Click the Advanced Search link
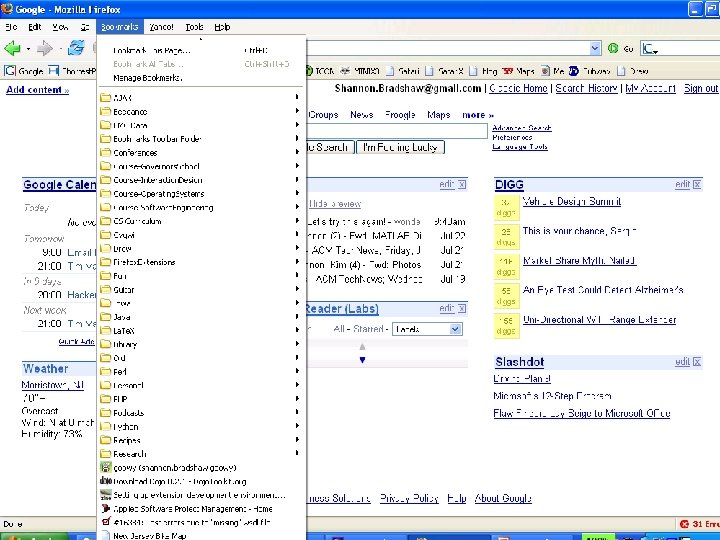 522,128
